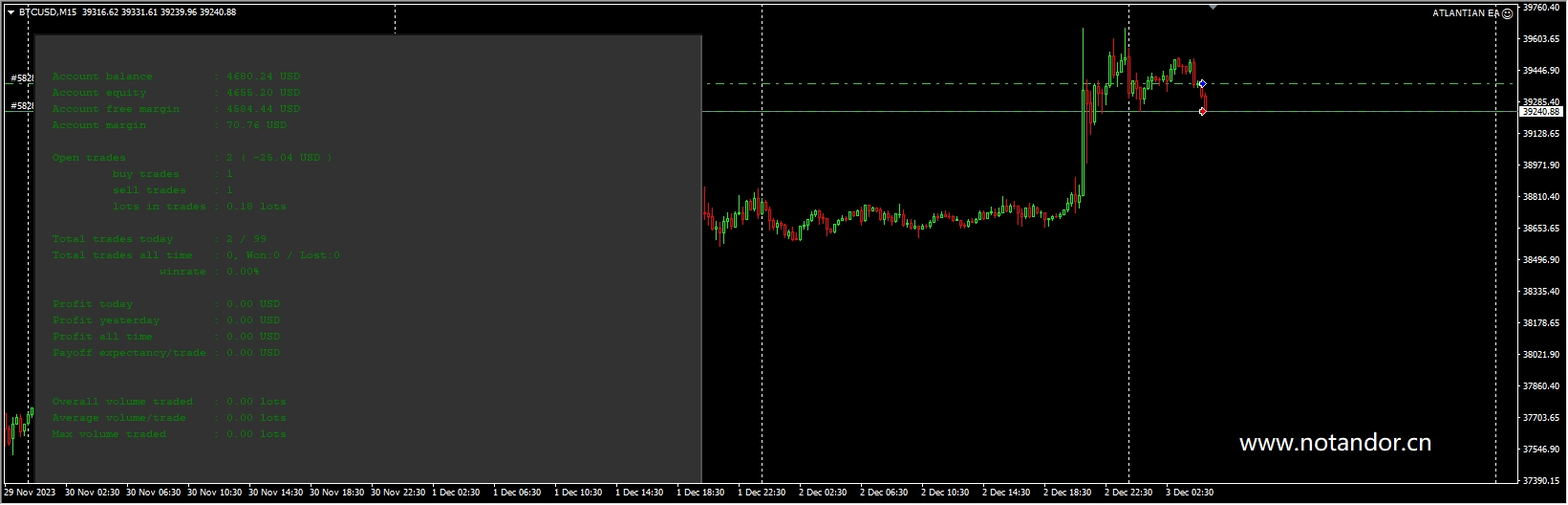Click the ATLANTIAN EA expert advisor label
The height and width of the screenshot is (505, 1568).
(x=1466, y=13)
